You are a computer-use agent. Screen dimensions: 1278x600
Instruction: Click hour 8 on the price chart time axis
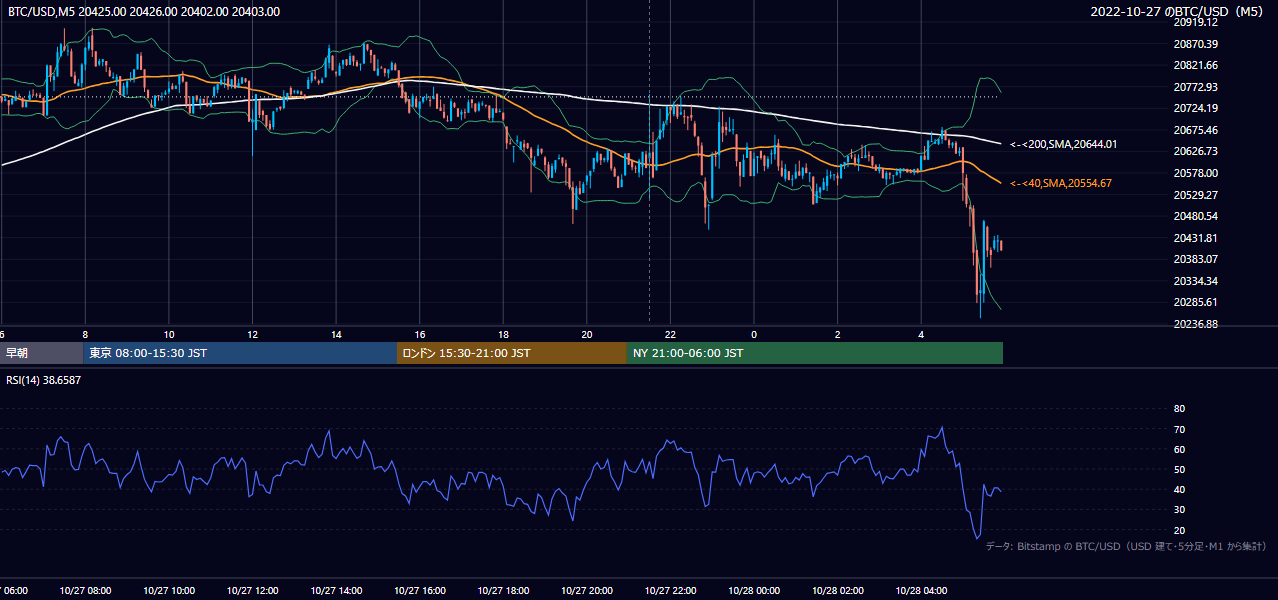(x=85, y=334)
